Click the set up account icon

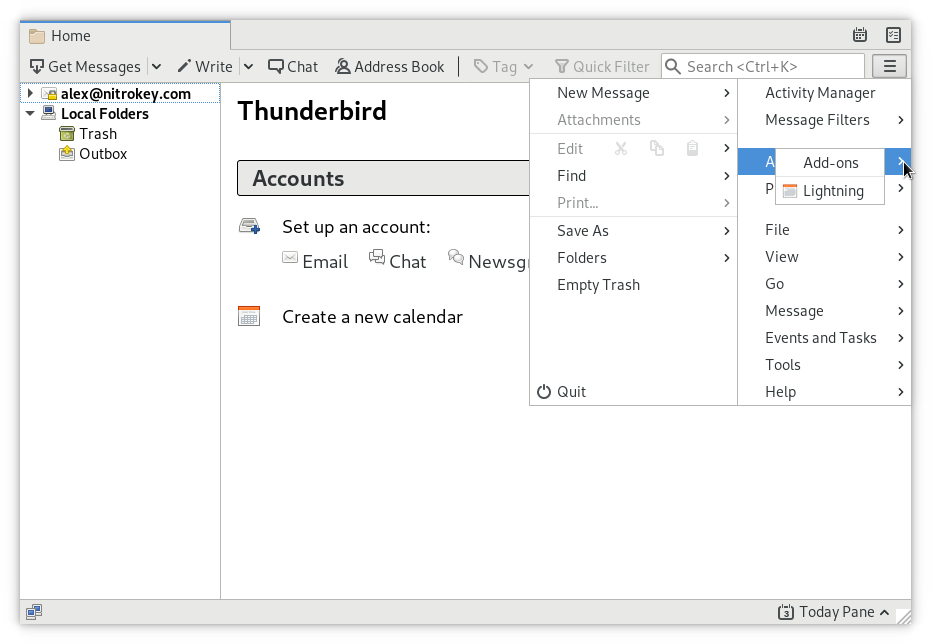(250, 226)
